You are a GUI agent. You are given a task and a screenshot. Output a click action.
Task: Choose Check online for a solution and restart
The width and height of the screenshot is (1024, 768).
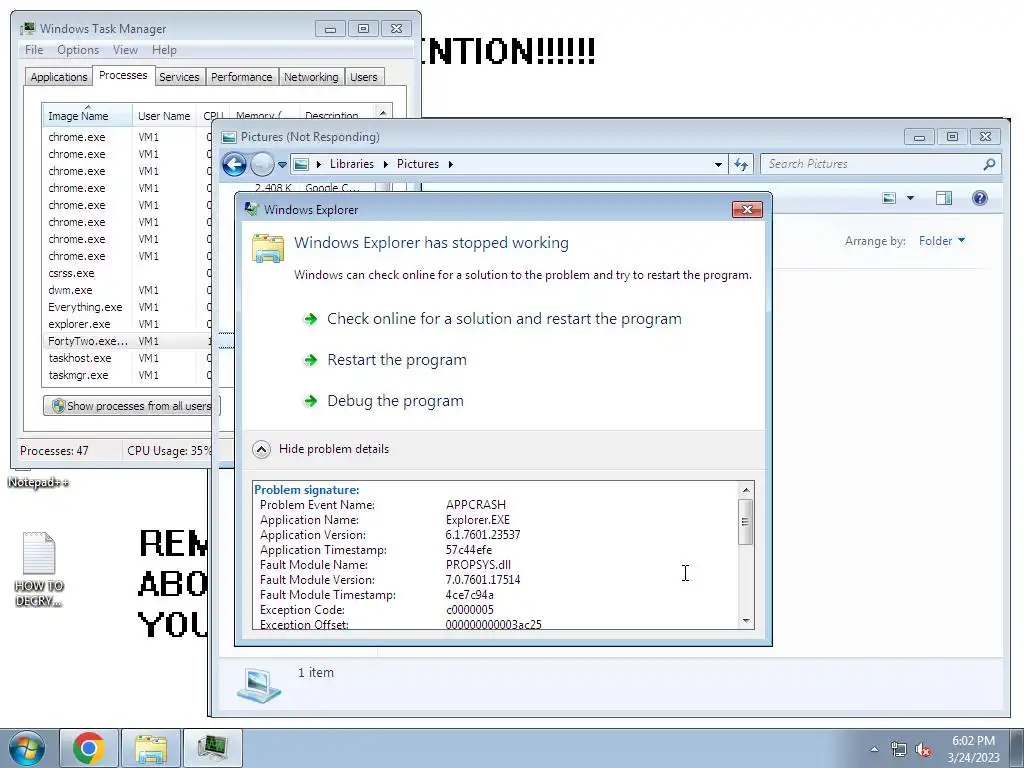pyautogui.click(x=493, y=319)
